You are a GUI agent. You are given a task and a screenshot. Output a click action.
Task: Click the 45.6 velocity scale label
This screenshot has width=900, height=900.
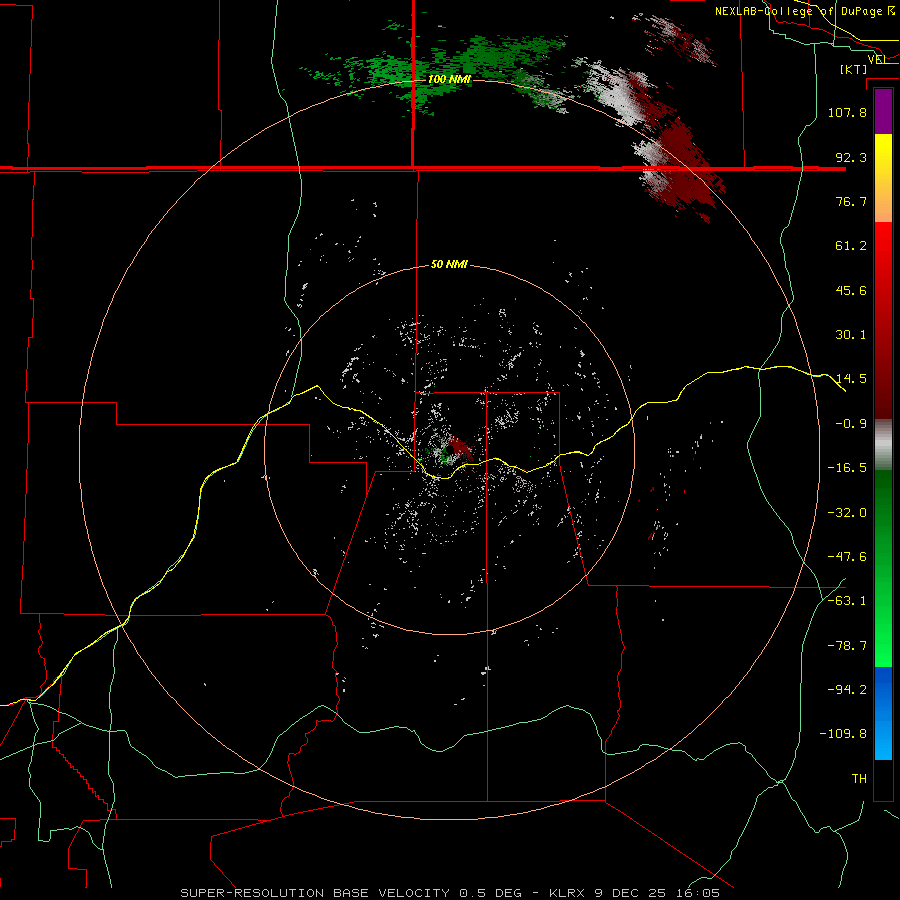point(851,290)
